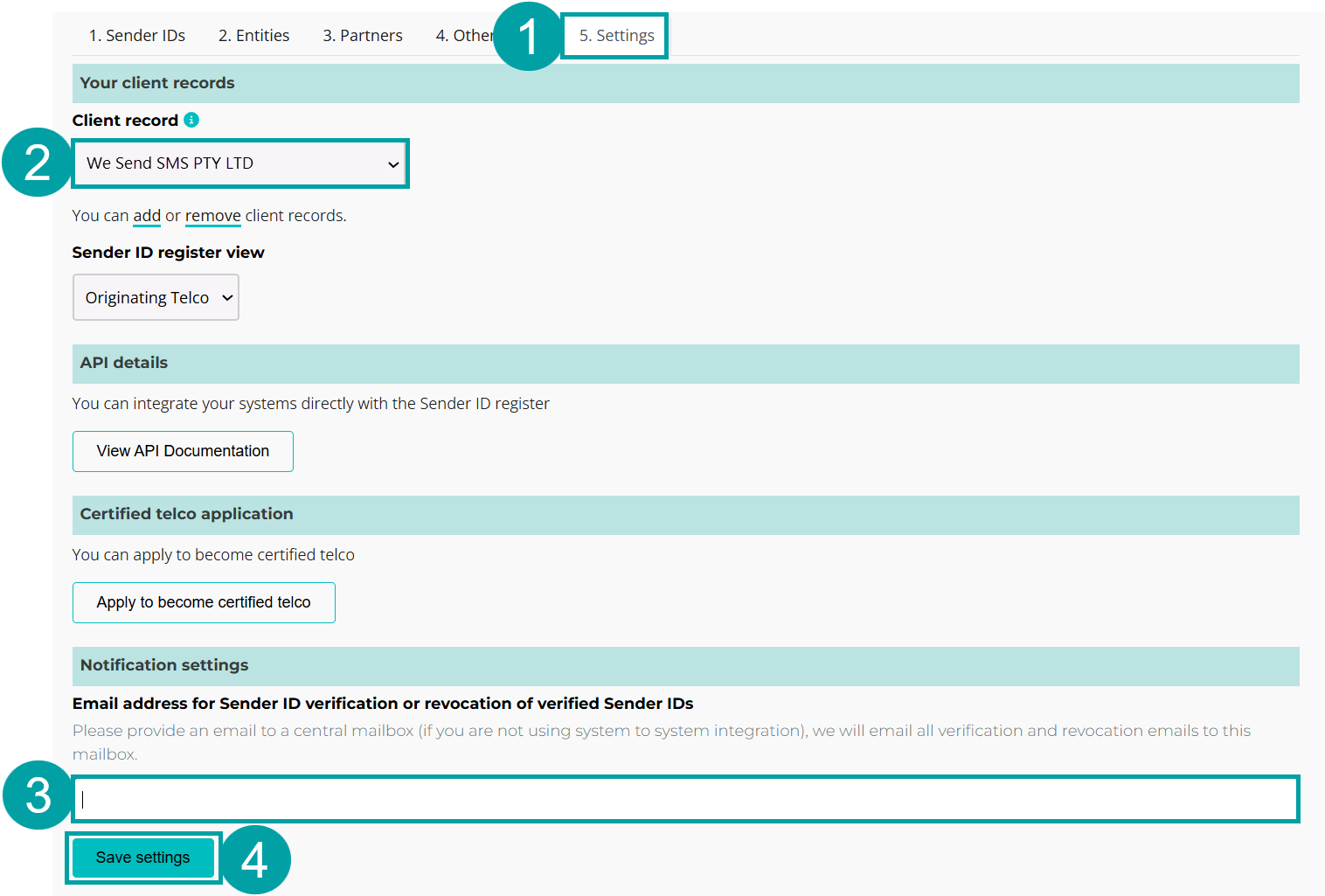The image size is (1325, 896).
Task: Click Apply to become certified telco
Action: click(203, 602)
